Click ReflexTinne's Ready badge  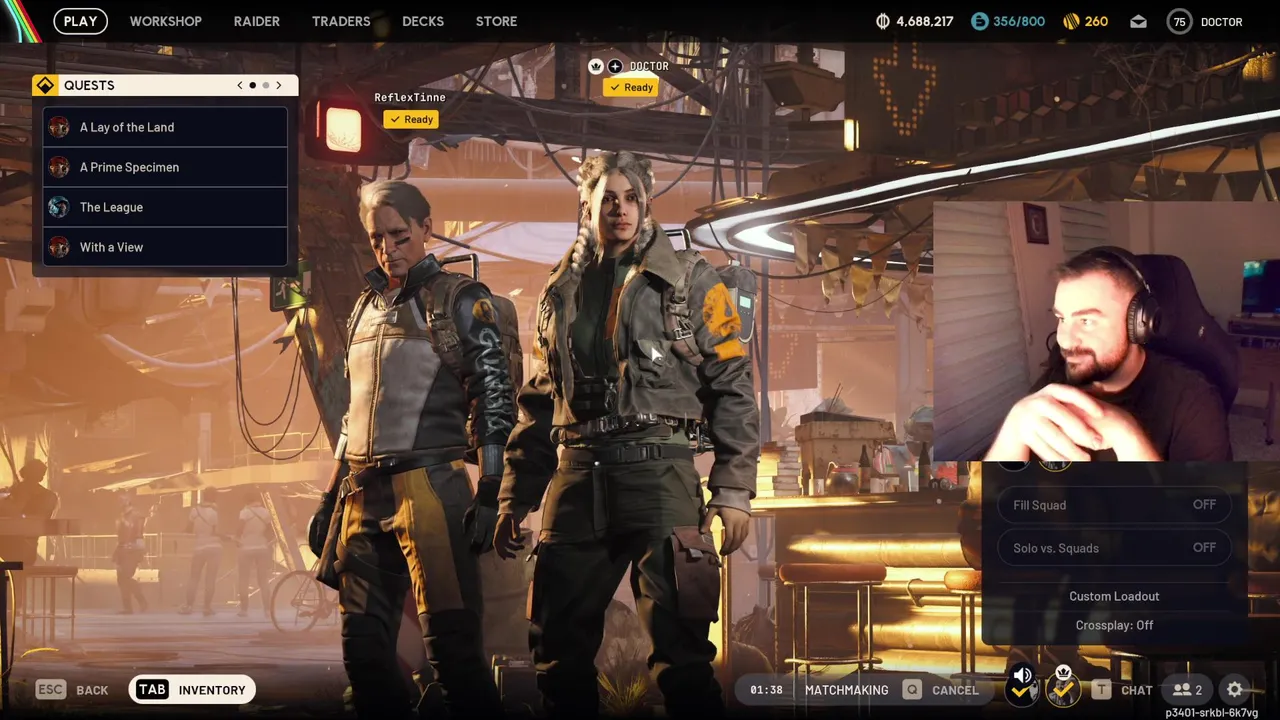point(411,119)
